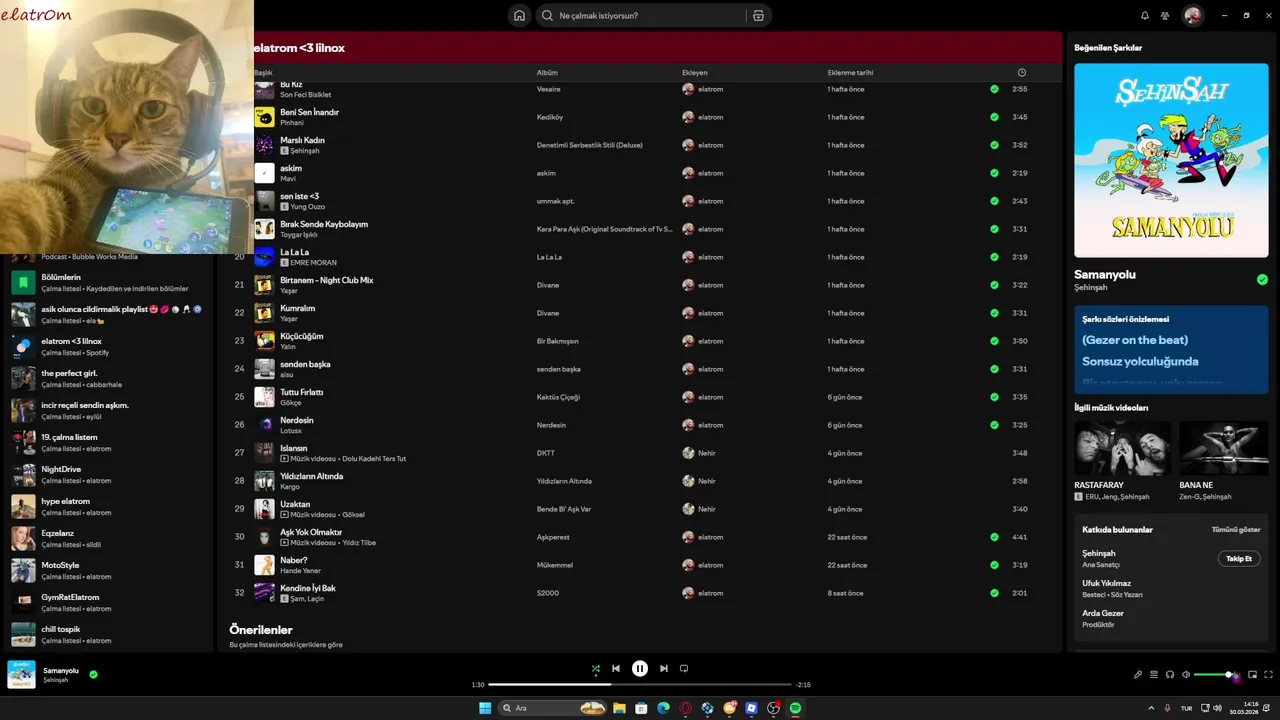Toggle saved checkmark for Kendine İyi Bak
The height and width of the screenshot is (720, 1280).
click(x=994, y=593)
